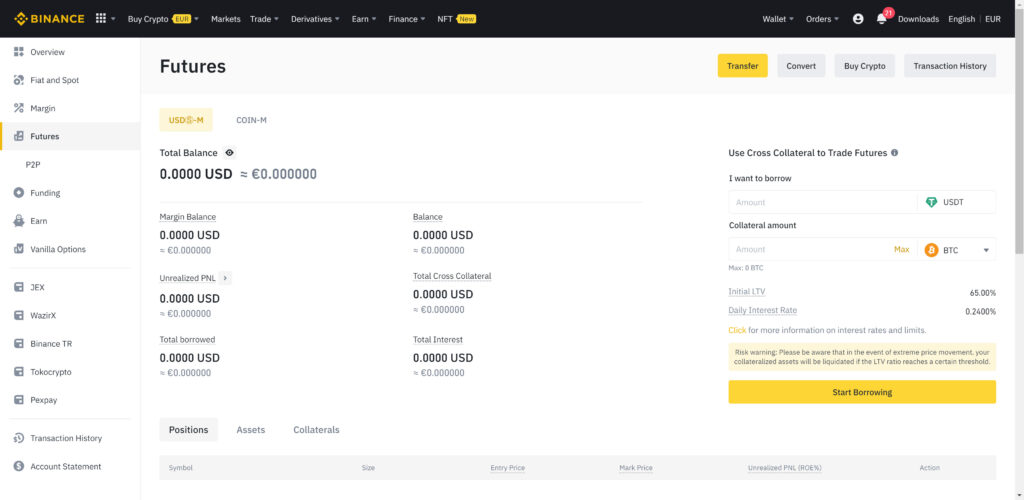Click the Total Cross Collateral label
1024x500 pixels.
pos(452,276)
